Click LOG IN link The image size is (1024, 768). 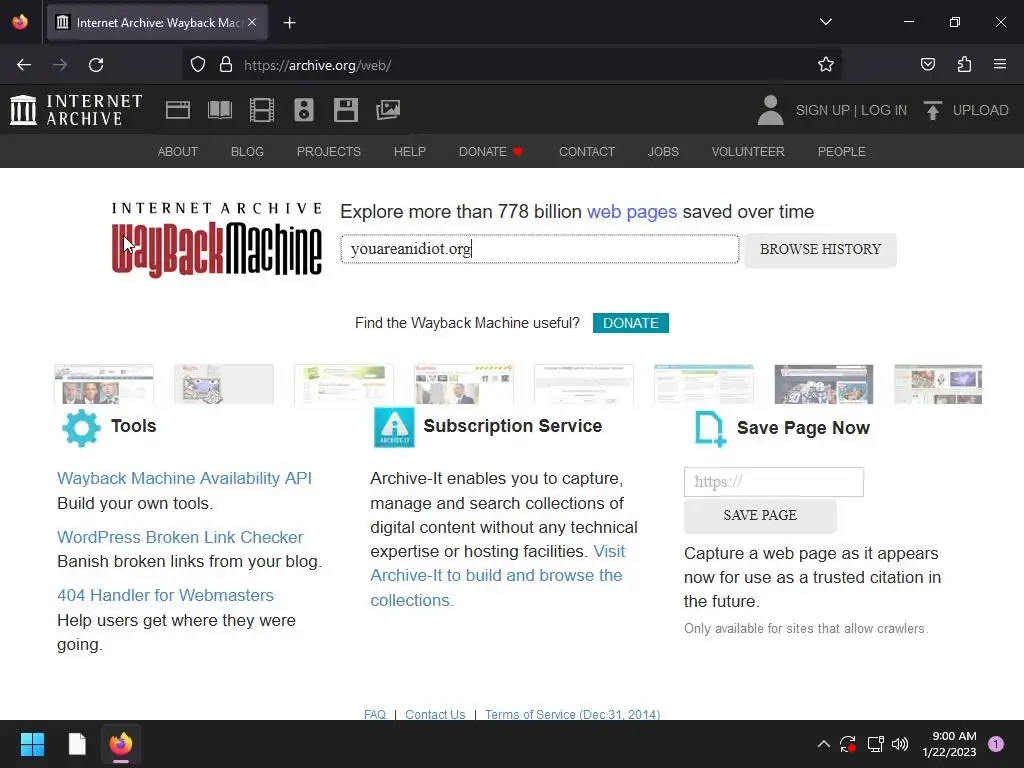(884, 110)
